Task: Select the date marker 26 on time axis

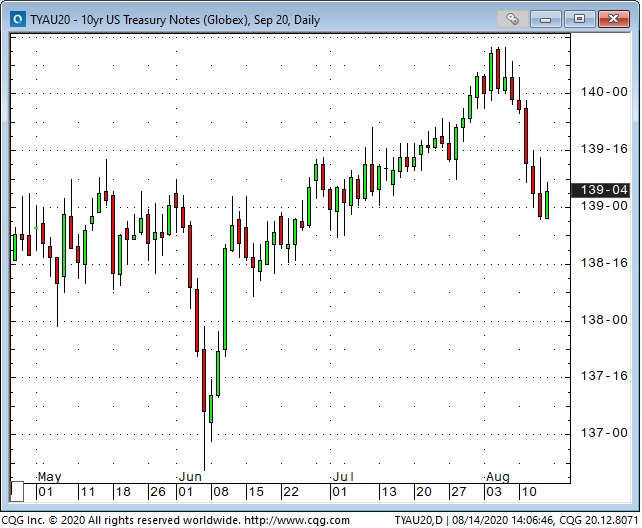Action: pyautogui.click(x=158, y=492)
